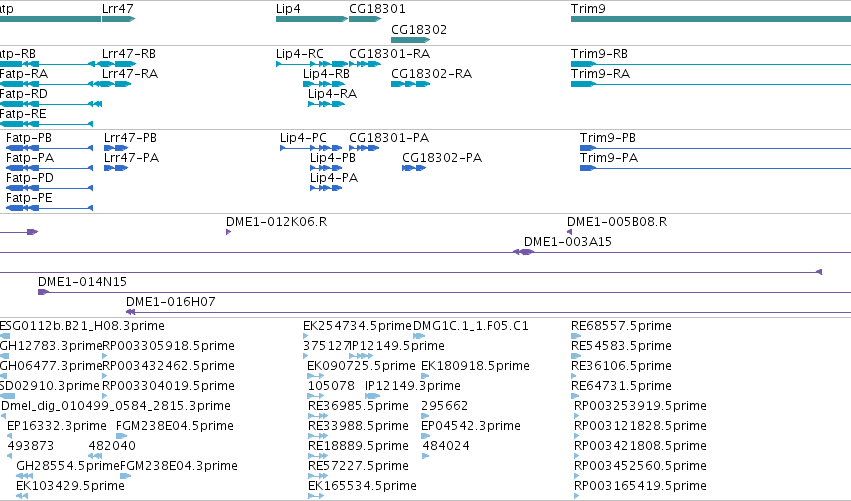The width and height of the screenshot is (851, 501).
Task: Select the Trim9-PB protein feature
Action: [x=715, y=148]
